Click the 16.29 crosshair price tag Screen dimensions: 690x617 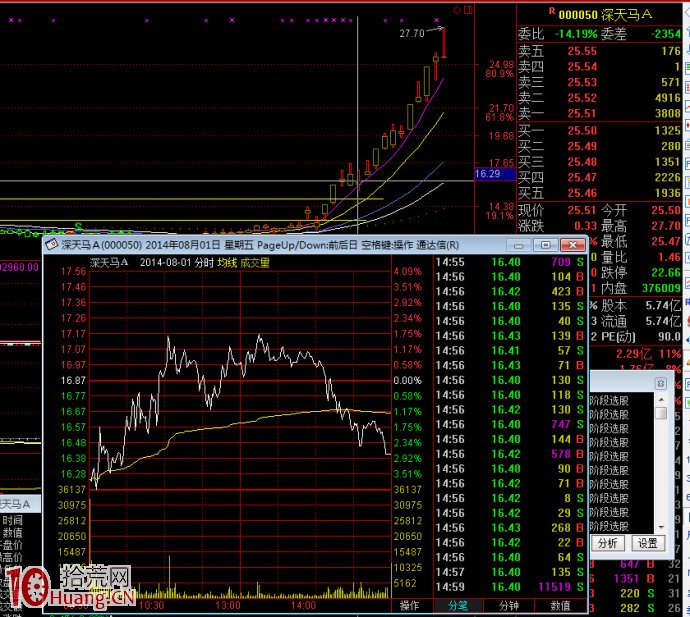pyautogui.click(x=495, y=174)
